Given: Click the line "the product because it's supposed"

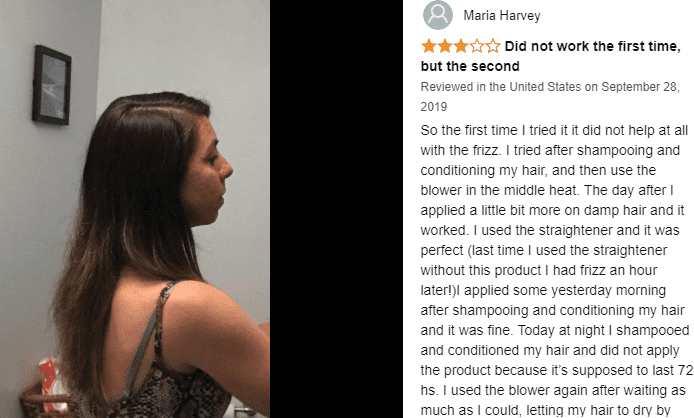Looking at the screenshot, I should click(x=556, y=370).
